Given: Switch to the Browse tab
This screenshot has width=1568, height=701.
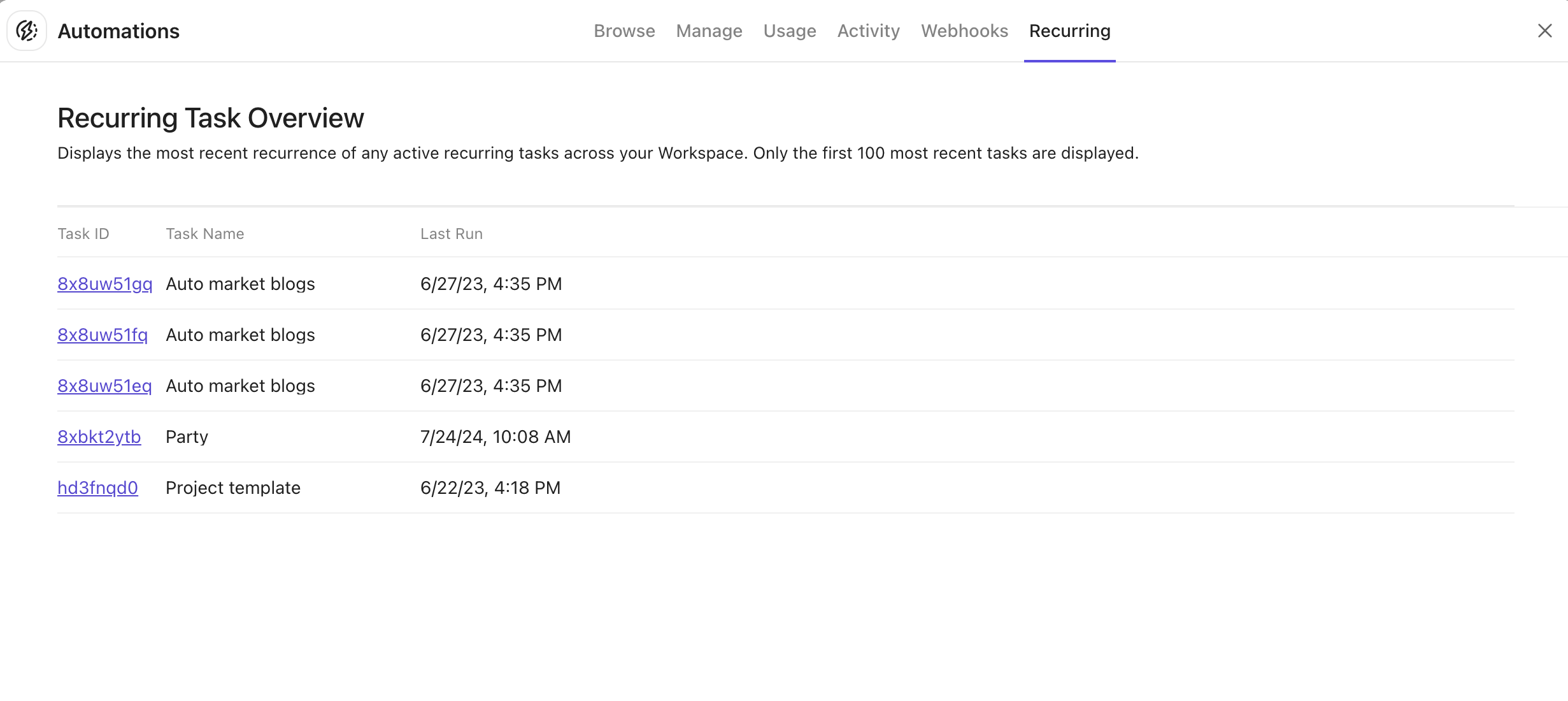Looking at the screenshot, I should coord(624,31).
